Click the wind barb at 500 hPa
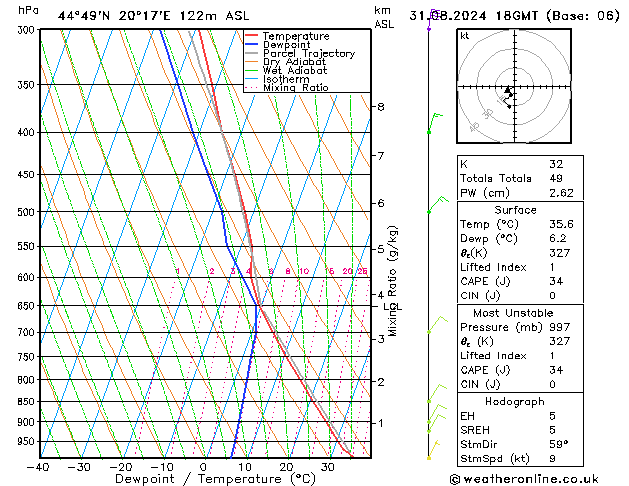This screenshot has width=629, height=486. 435,205
